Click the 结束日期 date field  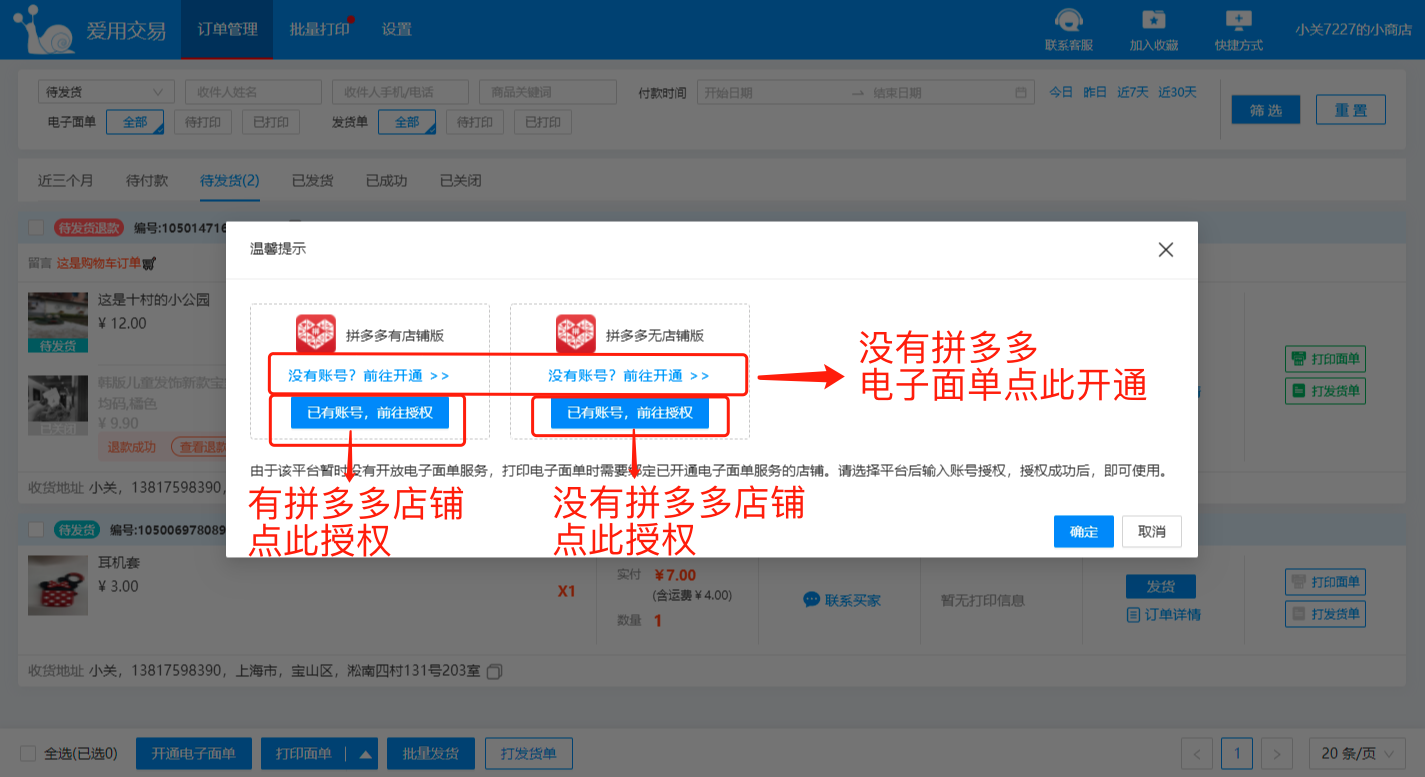[x=938, y=93]
